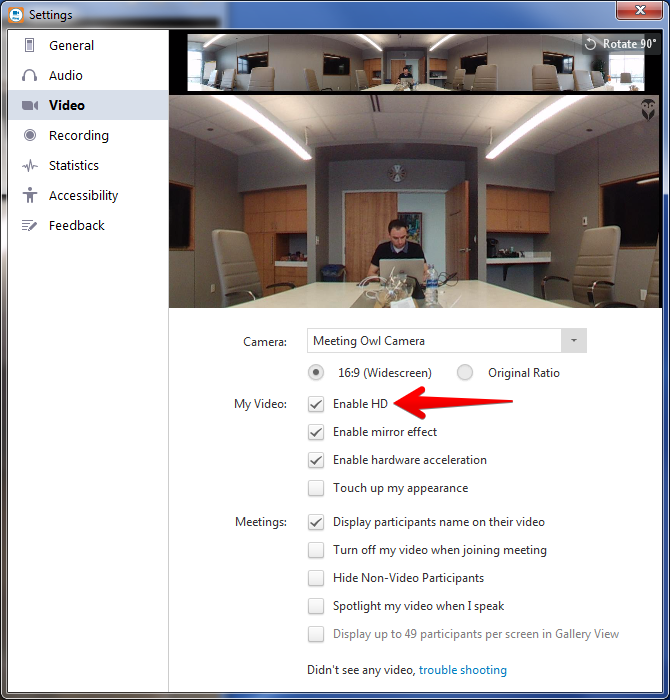Click the Video camera icon in sidebar

tap(30, 105)
